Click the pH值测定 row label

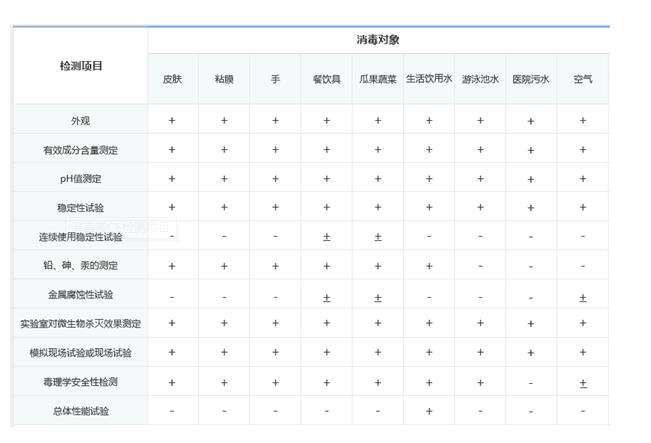tap(80, 179)
